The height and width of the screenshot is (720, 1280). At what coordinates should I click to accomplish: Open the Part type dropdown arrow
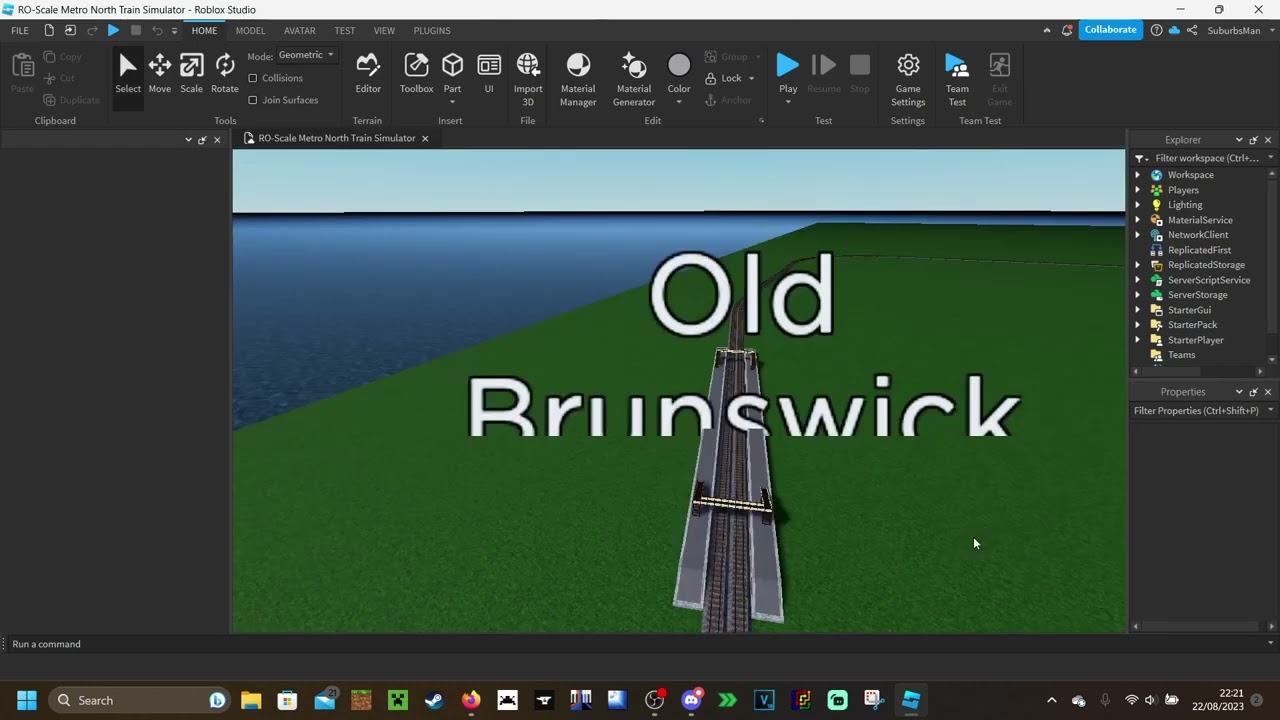pyautogui.click(x=452, y=103)
